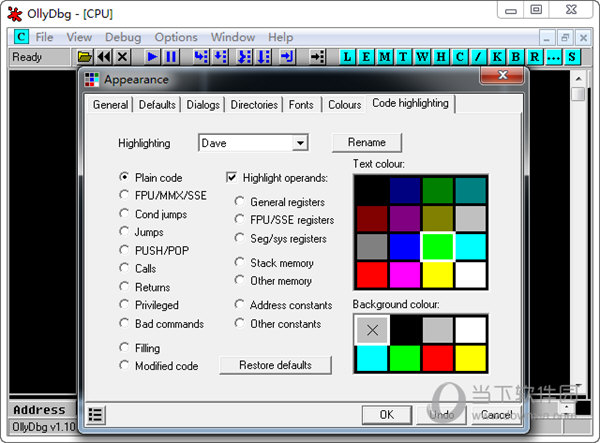This screenshot has width=600, height=443.
Task: Click the Step over toolbar icon
Action: point(220,57)
